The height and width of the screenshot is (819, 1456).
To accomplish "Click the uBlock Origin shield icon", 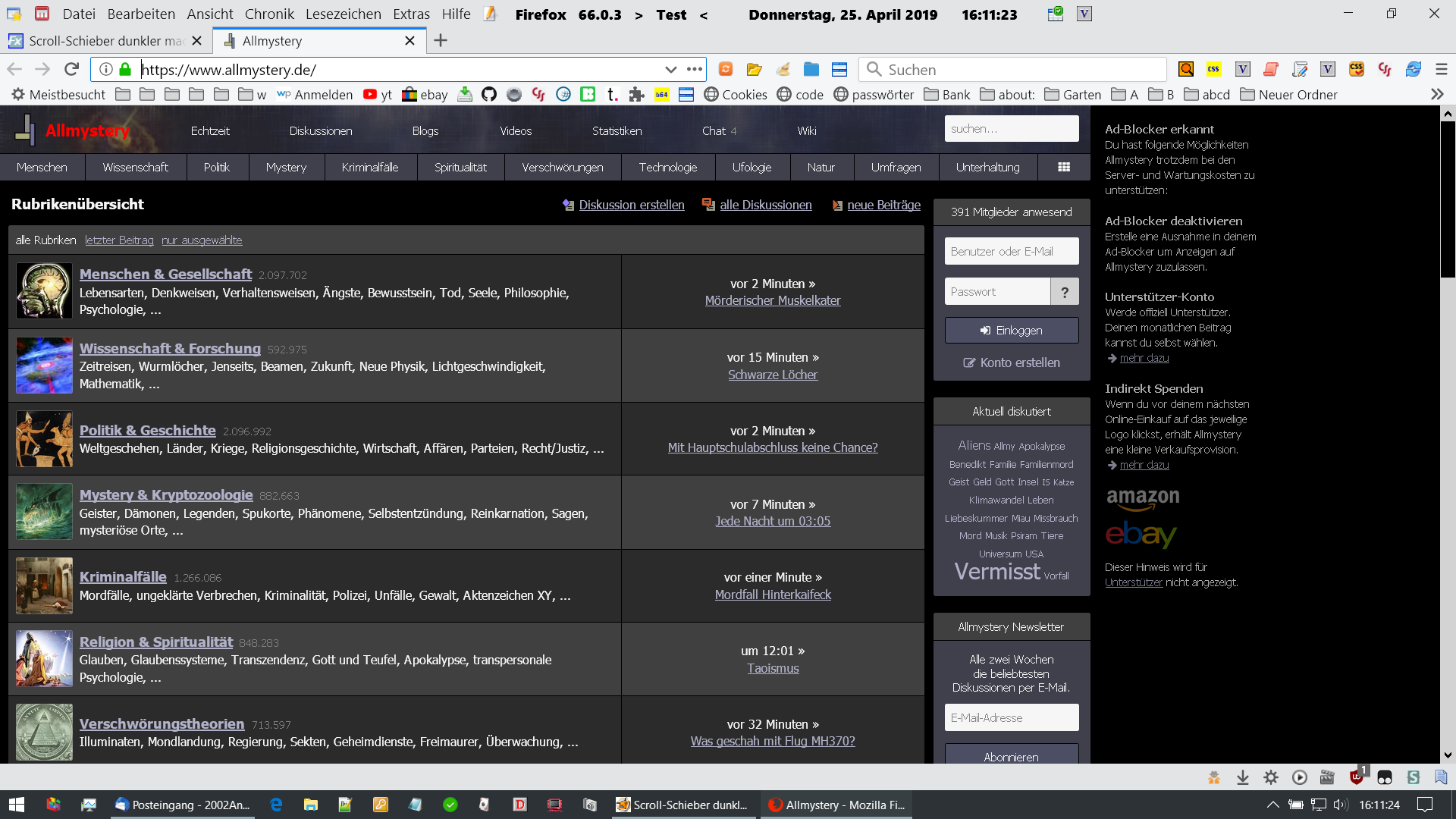I will coord(1356,777).
